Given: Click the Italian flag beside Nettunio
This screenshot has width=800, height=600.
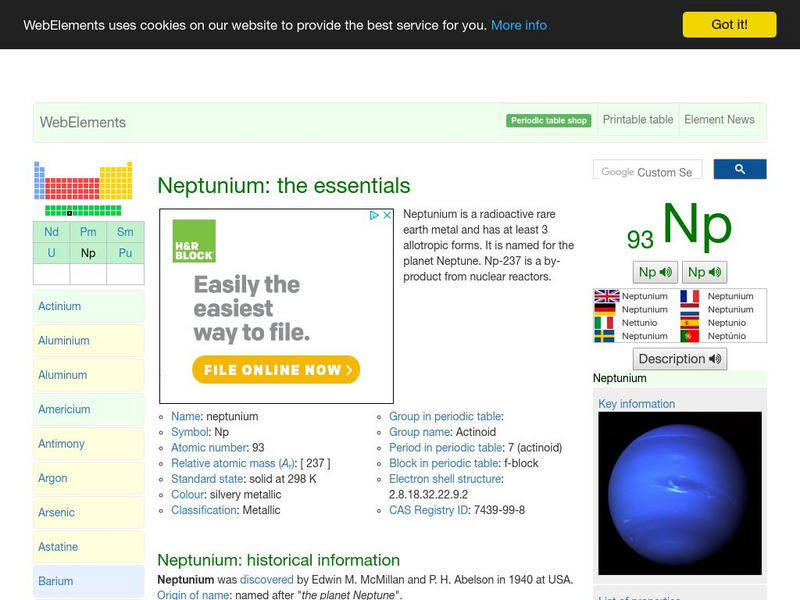Looking at the screenshot, I should point(604,322).
